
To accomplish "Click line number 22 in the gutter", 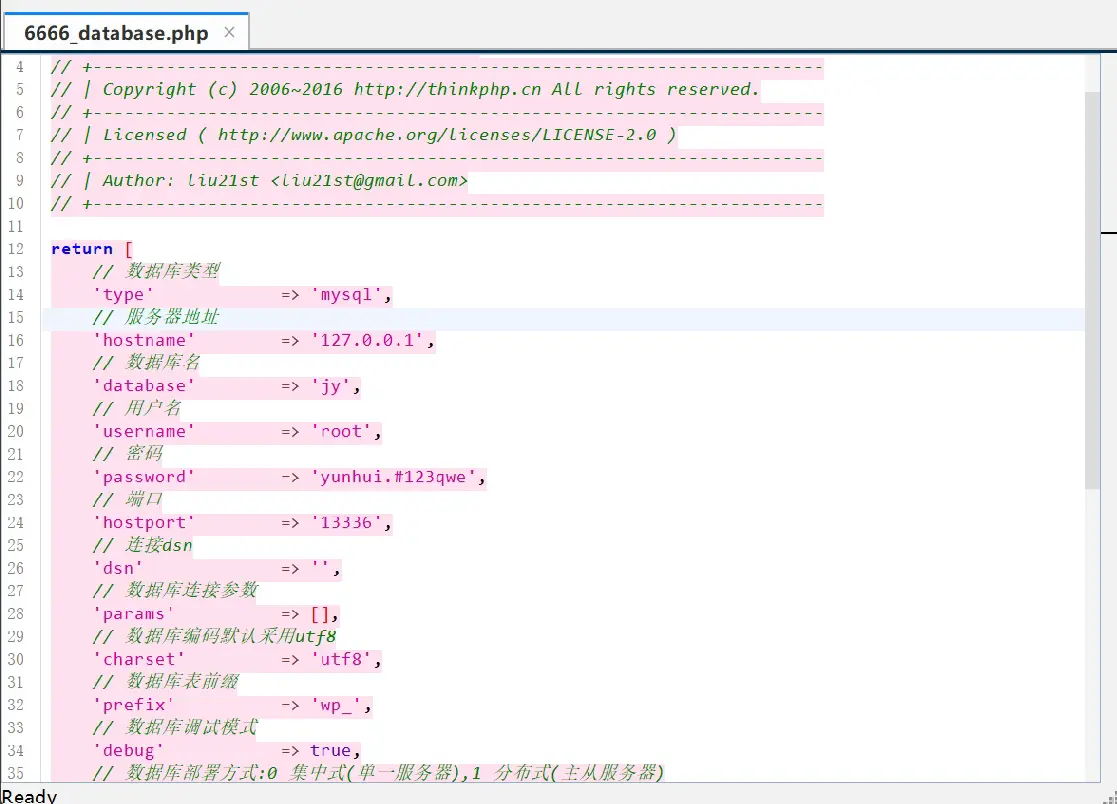I will click(16, 477).
